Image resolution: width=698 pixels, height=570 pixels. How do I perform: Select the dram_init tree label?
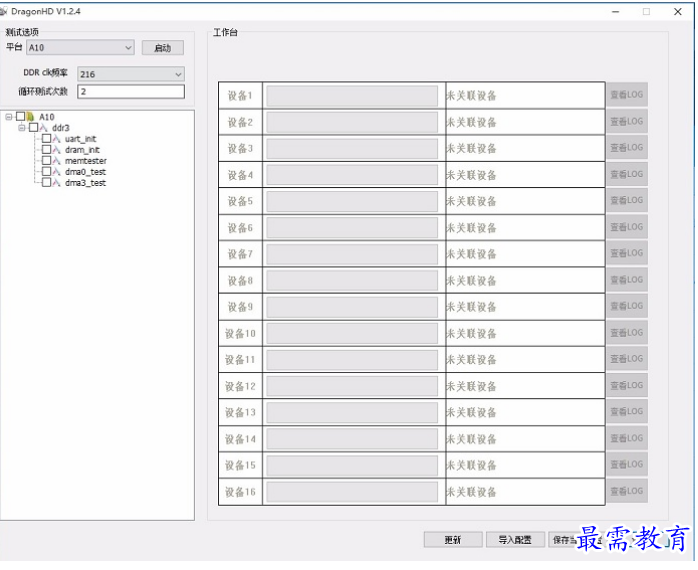click(x=82, y=150)
